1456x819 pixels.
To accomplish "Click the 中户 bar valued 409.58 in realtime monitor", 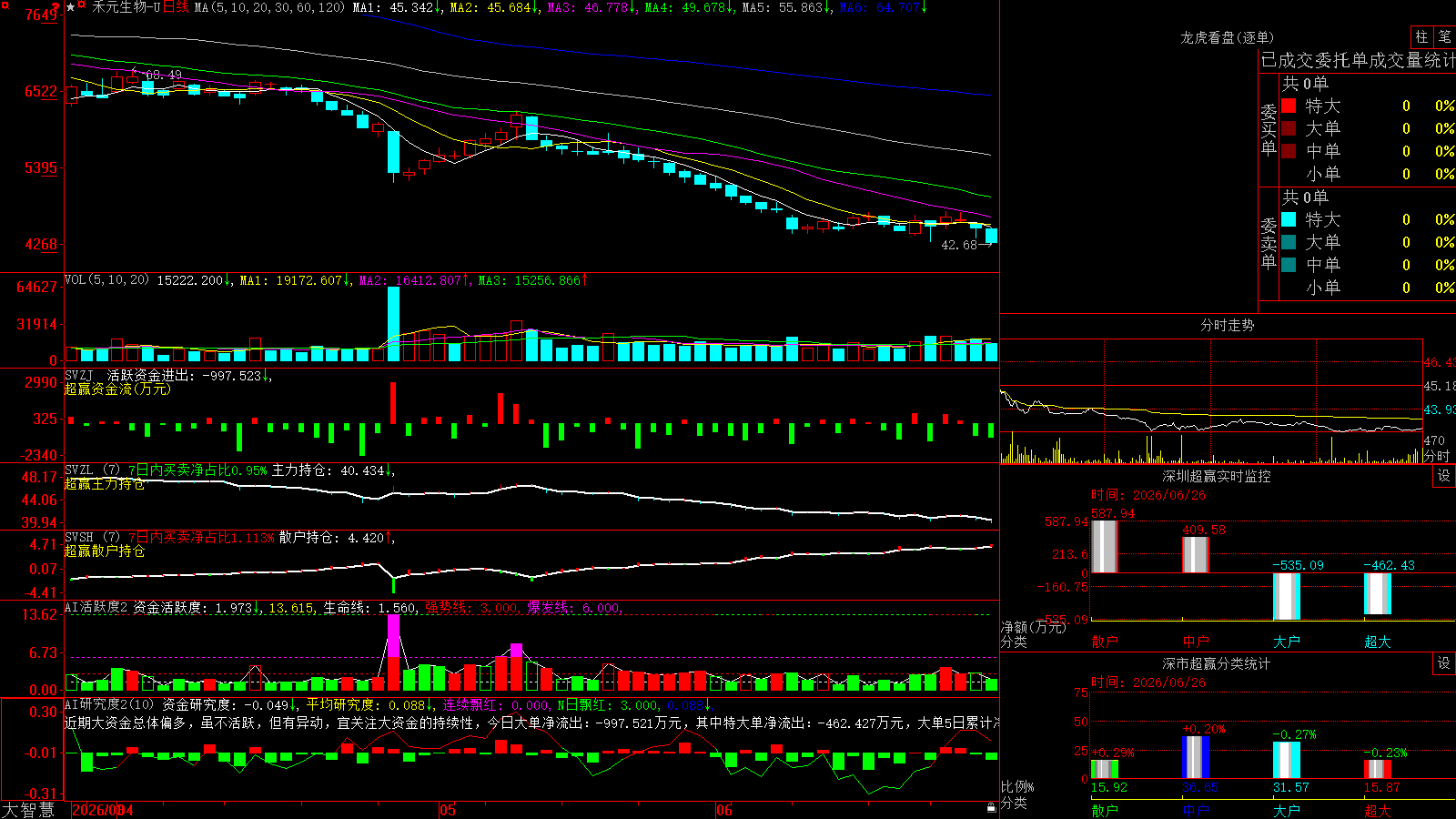I will [x=1196, y=554].
